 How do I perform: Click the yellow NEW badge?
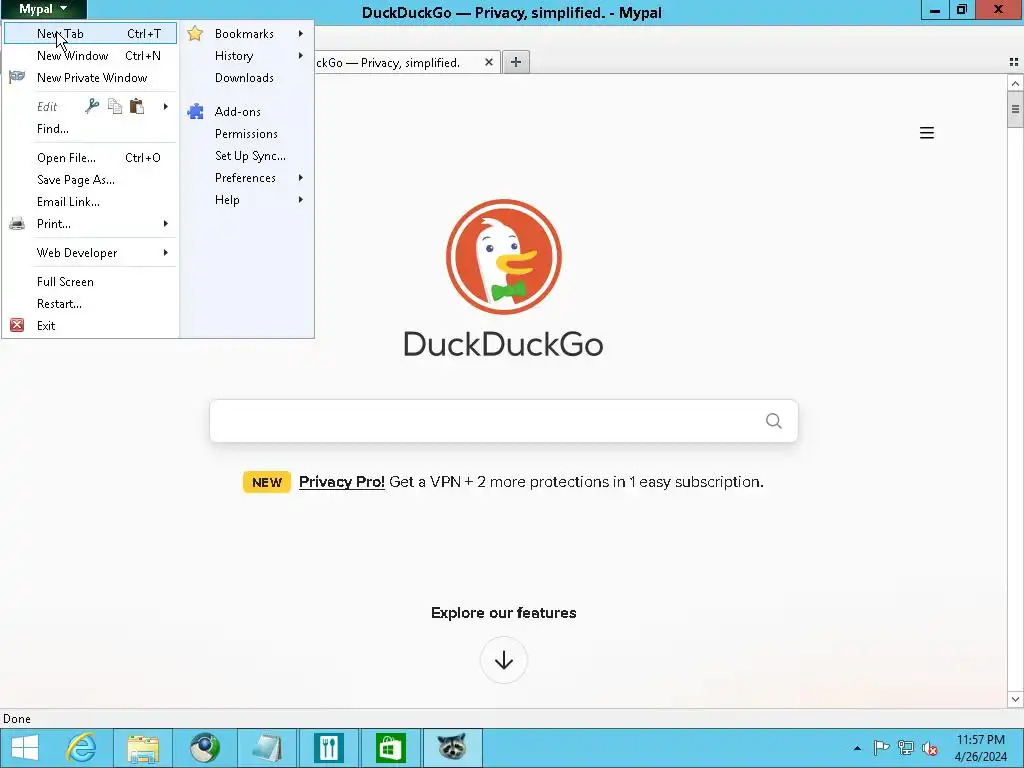pyautogui.click(x=266, y=482)
